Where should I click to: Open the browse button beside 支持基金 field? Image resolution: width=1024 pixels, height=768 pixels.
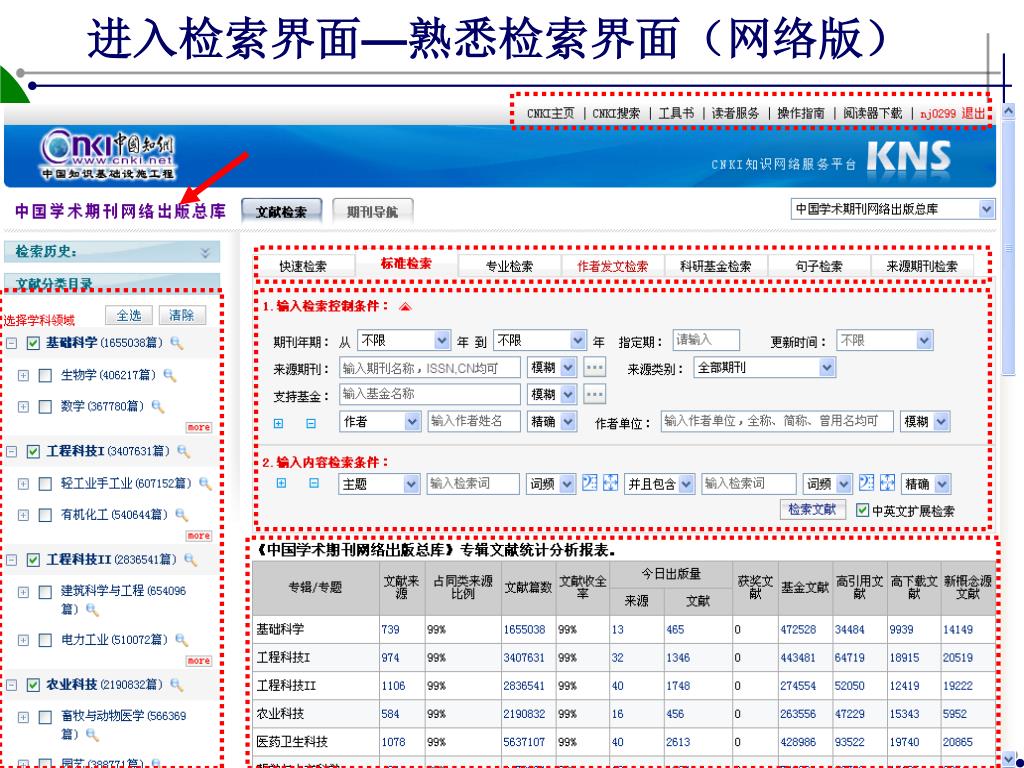pos(594,394)
